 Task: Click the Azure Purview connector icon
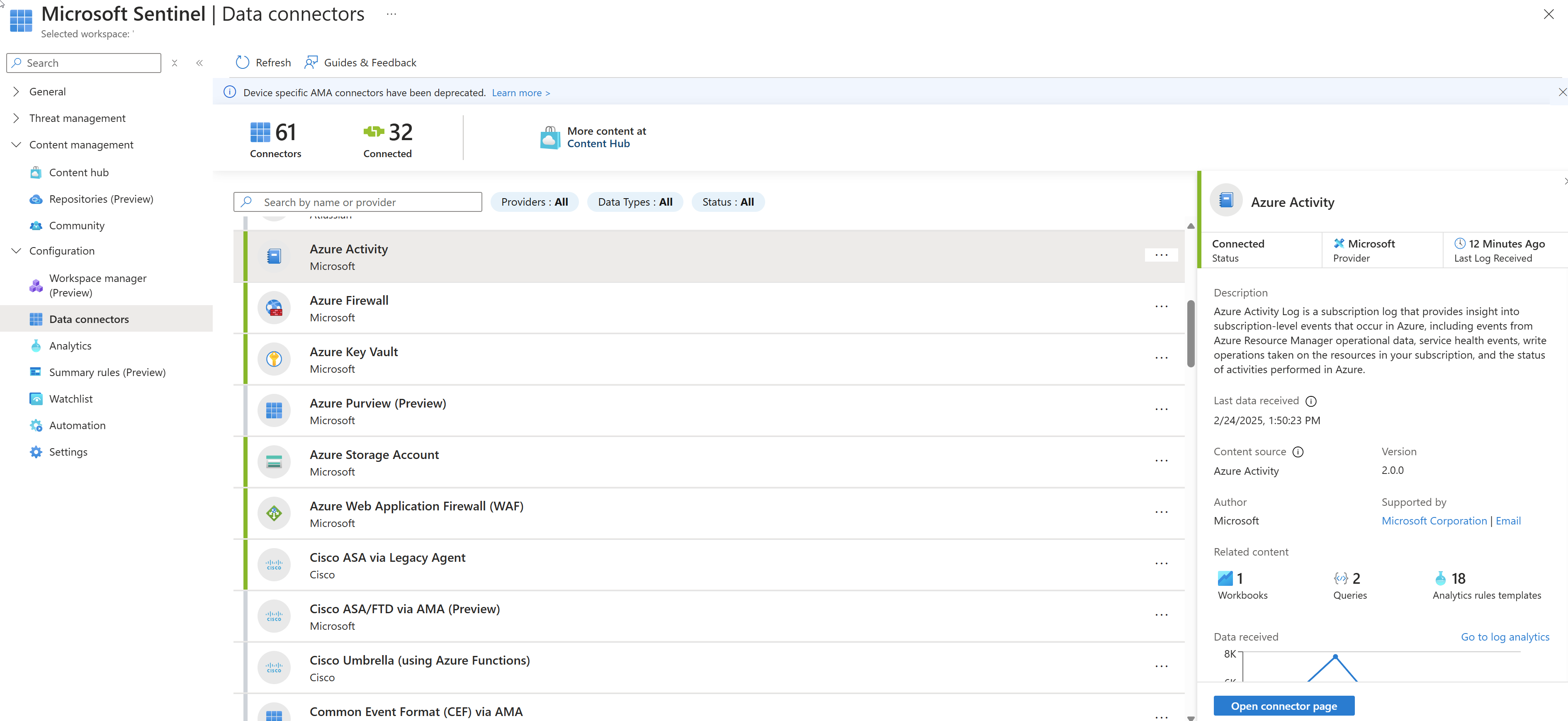click(x=274, y=411)
